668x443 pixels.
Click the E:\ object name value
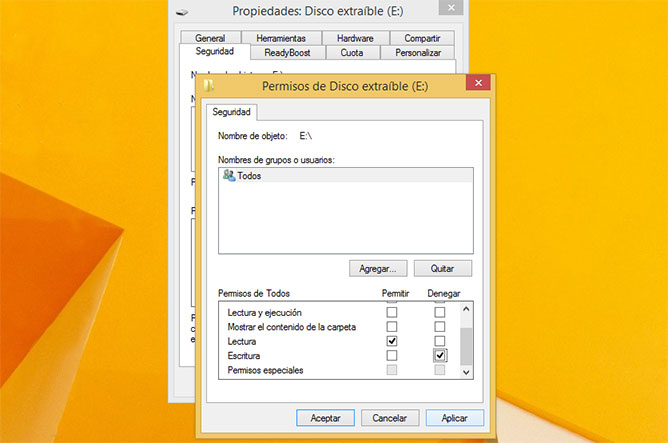coord(305,136)
